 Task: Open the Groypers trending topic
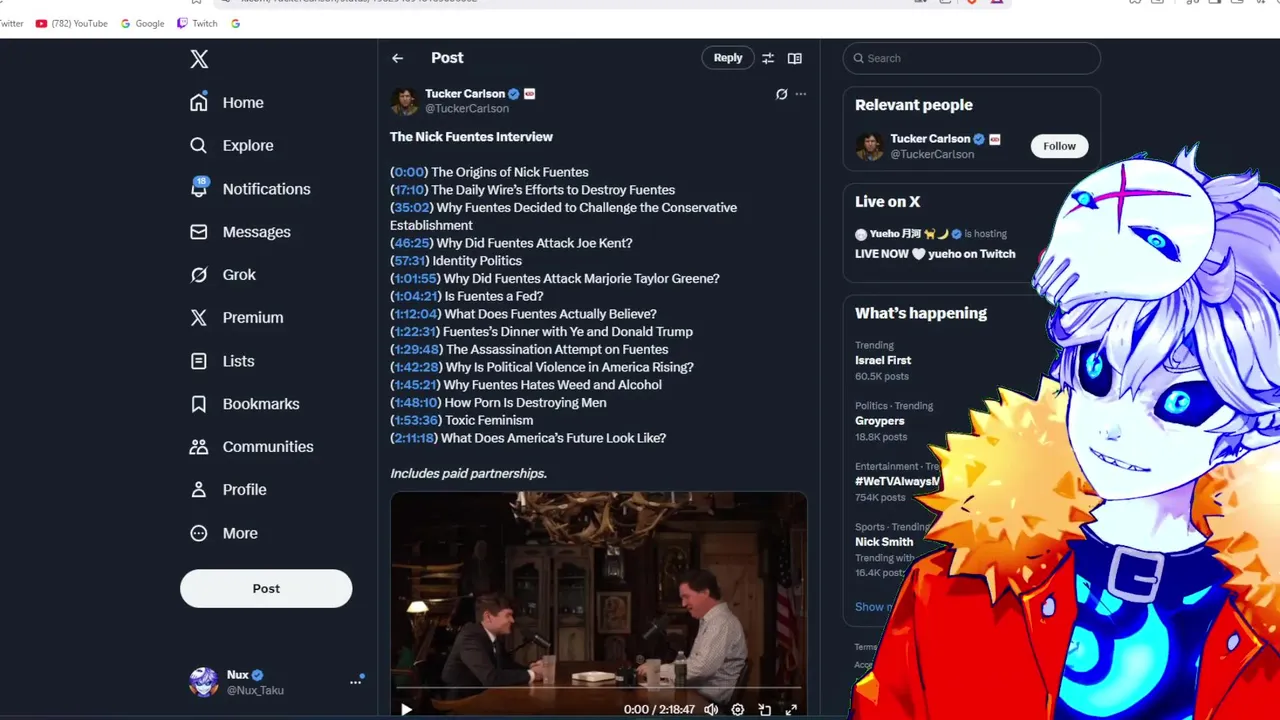pos(880,421)
